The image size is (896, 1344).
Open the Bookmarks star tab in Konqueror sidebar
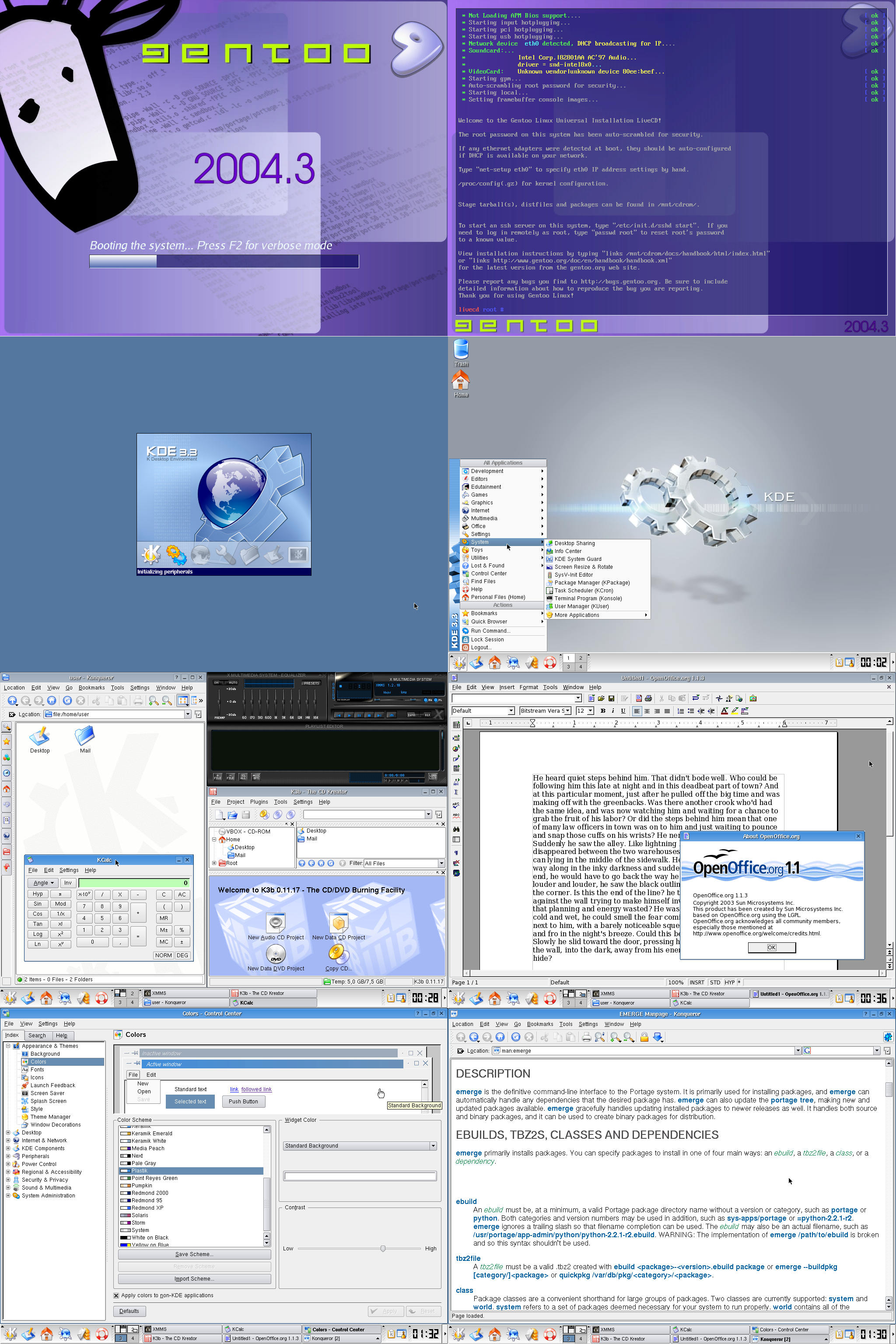(7, 742)
